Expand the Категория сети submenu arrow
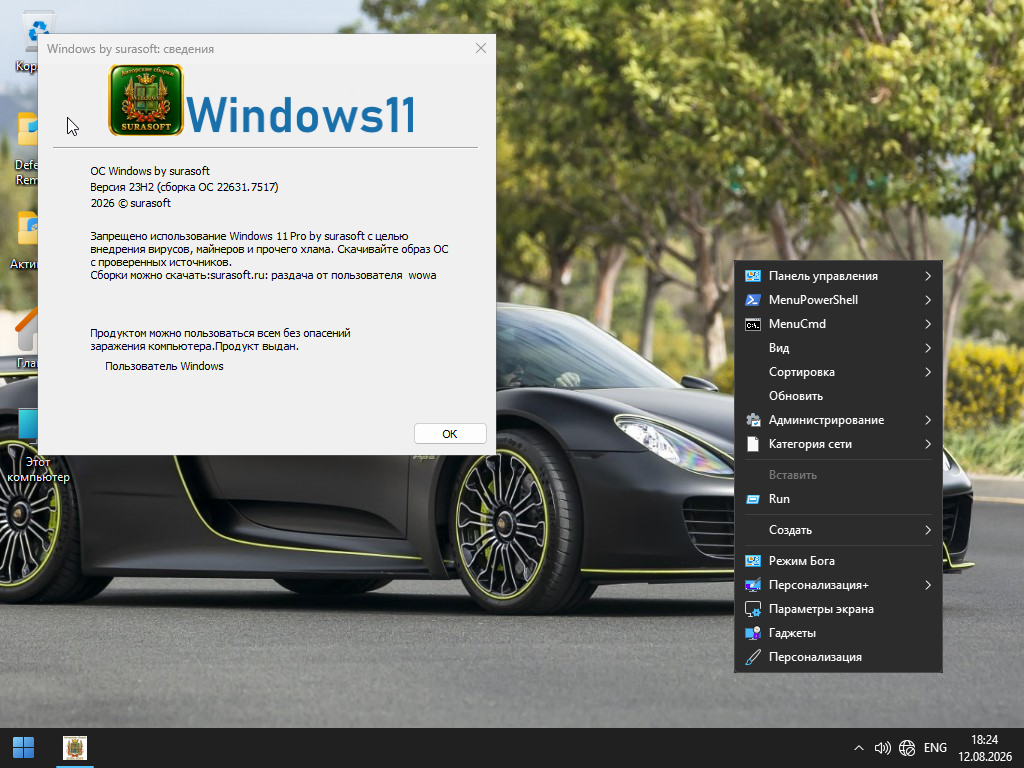Viewport: 1024px width, 768px height. (928, 444)
